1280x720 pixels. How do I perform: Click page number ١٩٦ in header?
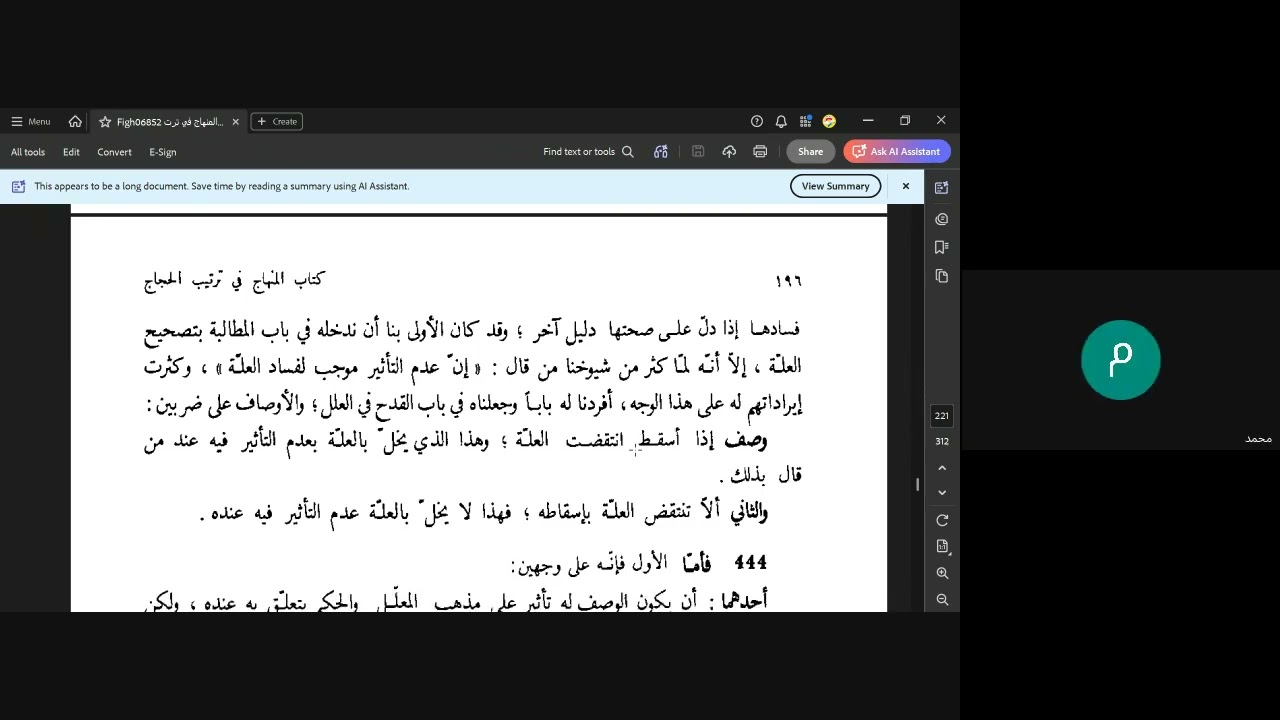point(789,282)
